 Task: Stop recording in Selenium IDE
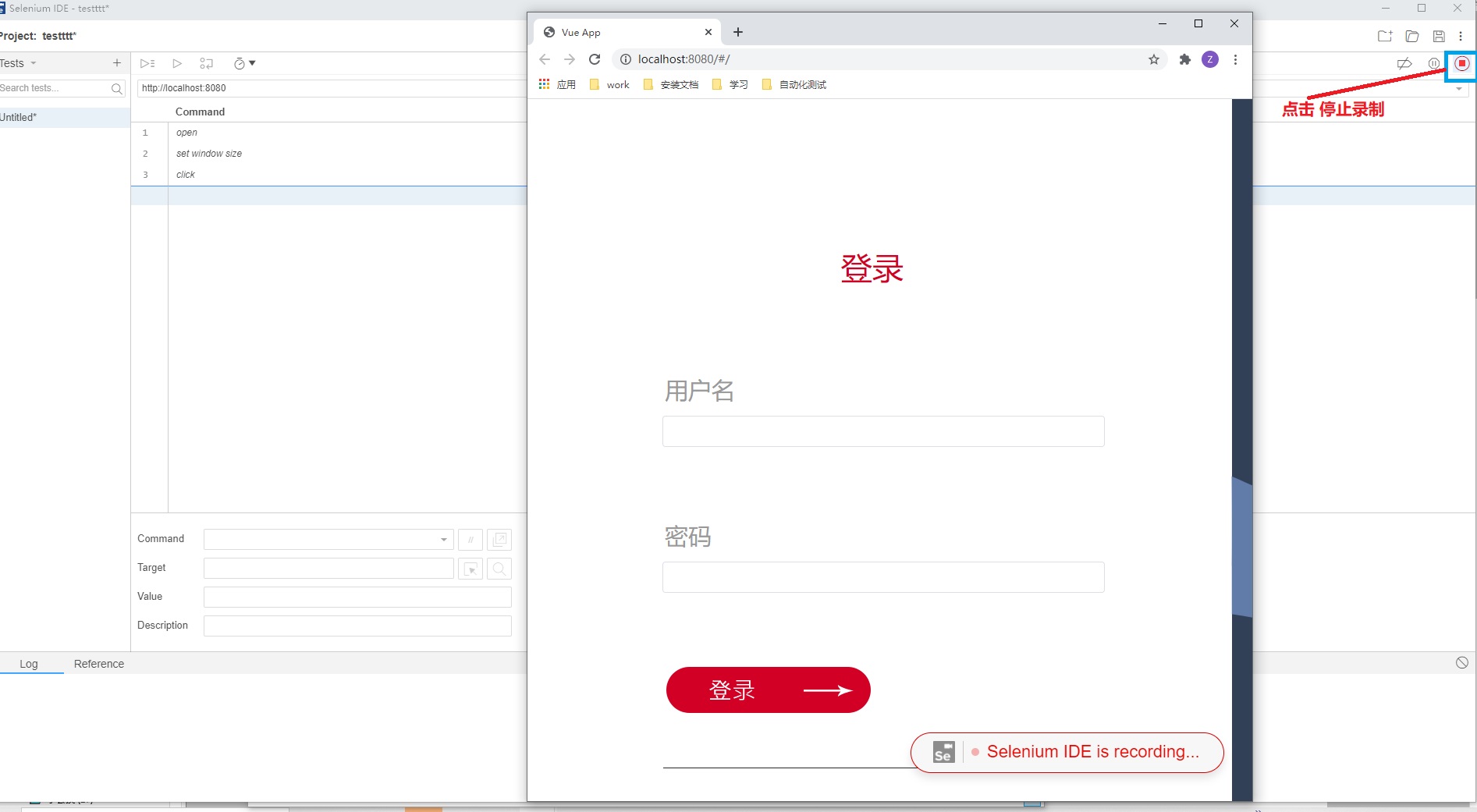tap(1462, 64)
